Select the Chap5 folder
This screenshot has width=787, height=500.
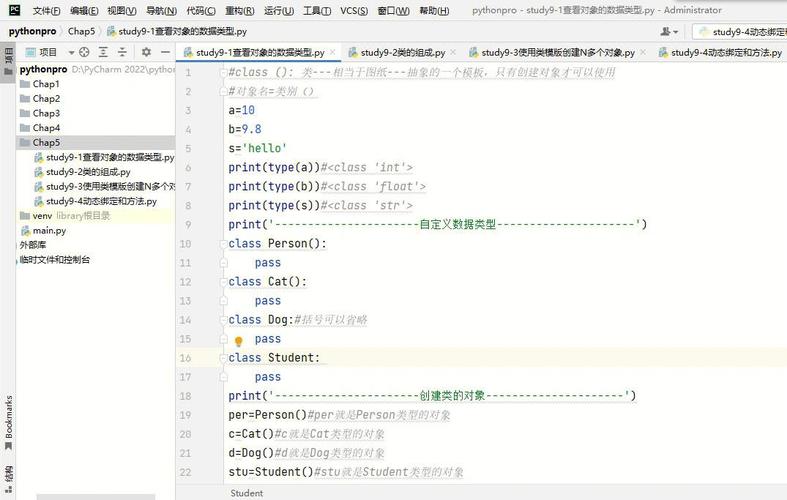pos(96,143)
